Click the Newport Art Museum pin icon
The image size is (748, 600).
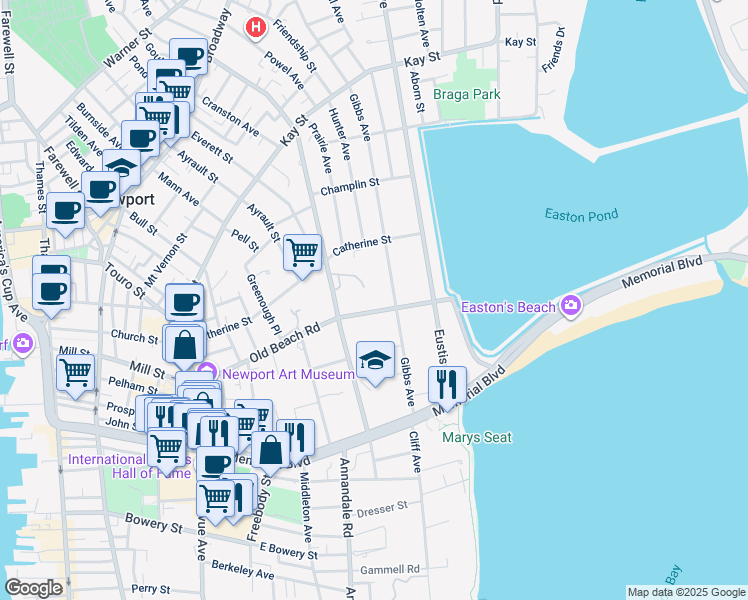pos(208,373)
